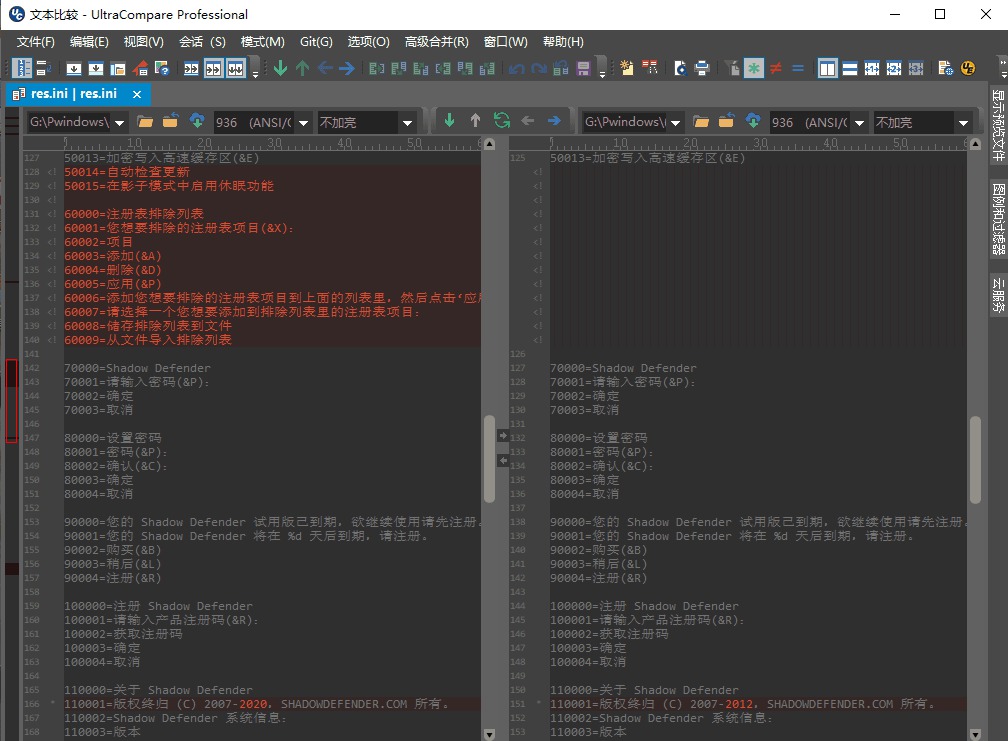Click the blue right arrow in main toolbar
Image resolution: width=1008 pixels, height=741 pixels.
point(347,67)
